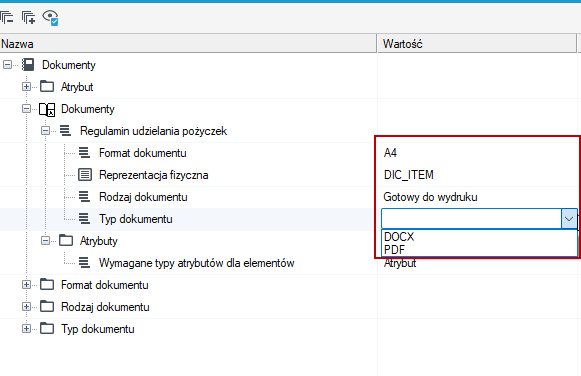Click the Rodzaj dokumentu attribute row icon
The width and height of the screenshot is (581, 376).
point(84,197)
